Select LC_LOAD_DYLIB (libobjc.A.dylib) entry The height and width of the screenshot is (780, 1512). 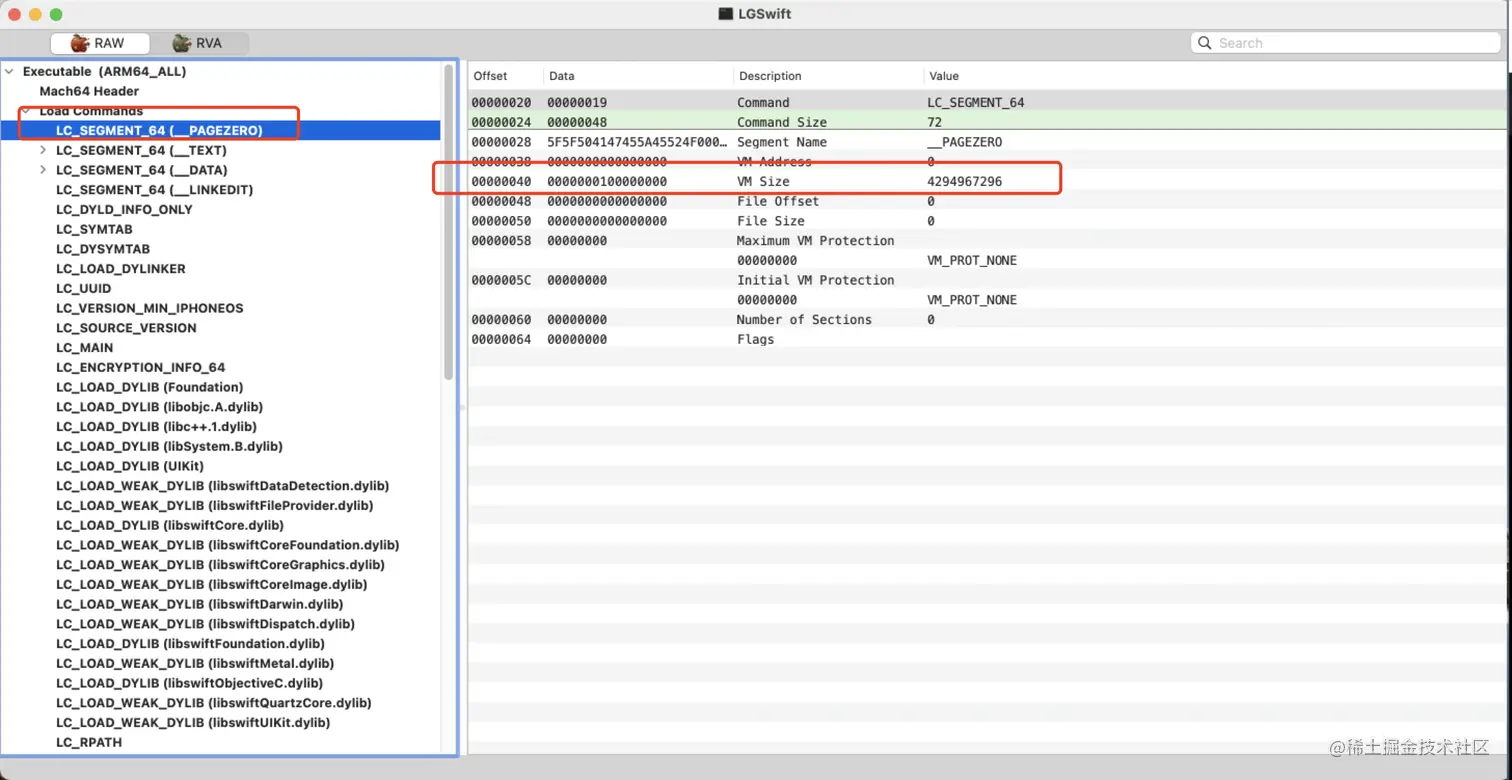160,407
